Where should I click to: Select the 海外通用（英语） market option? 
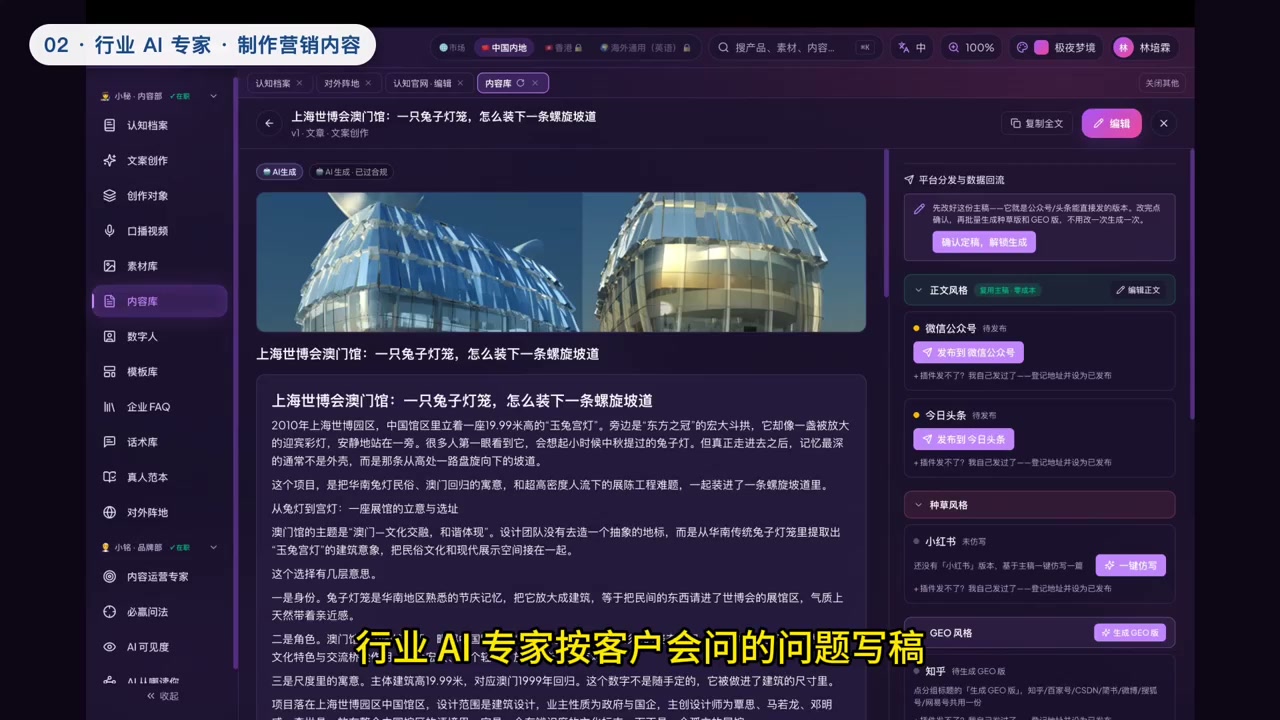click(645, 47)
